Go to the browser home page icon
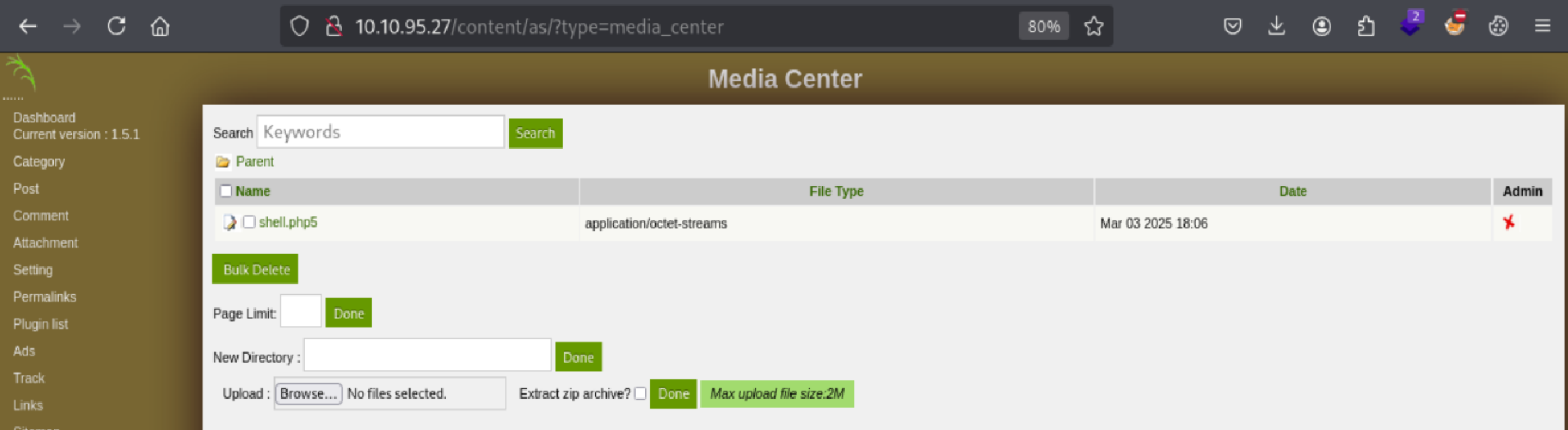The image size is (1568, 430). coord(160,26)
